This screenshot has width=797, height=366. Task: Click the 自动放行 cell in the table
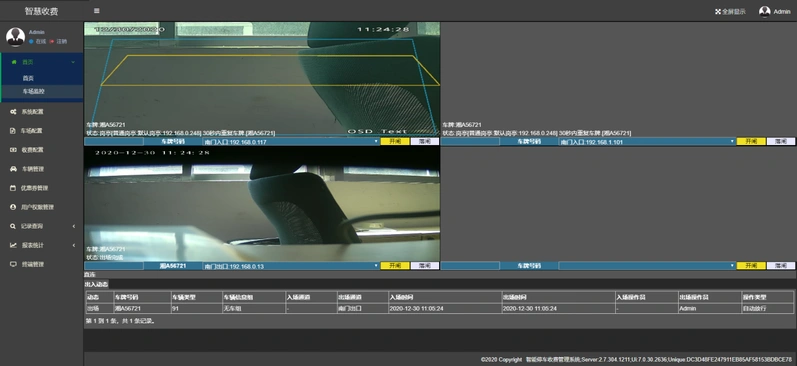(767, 309)
